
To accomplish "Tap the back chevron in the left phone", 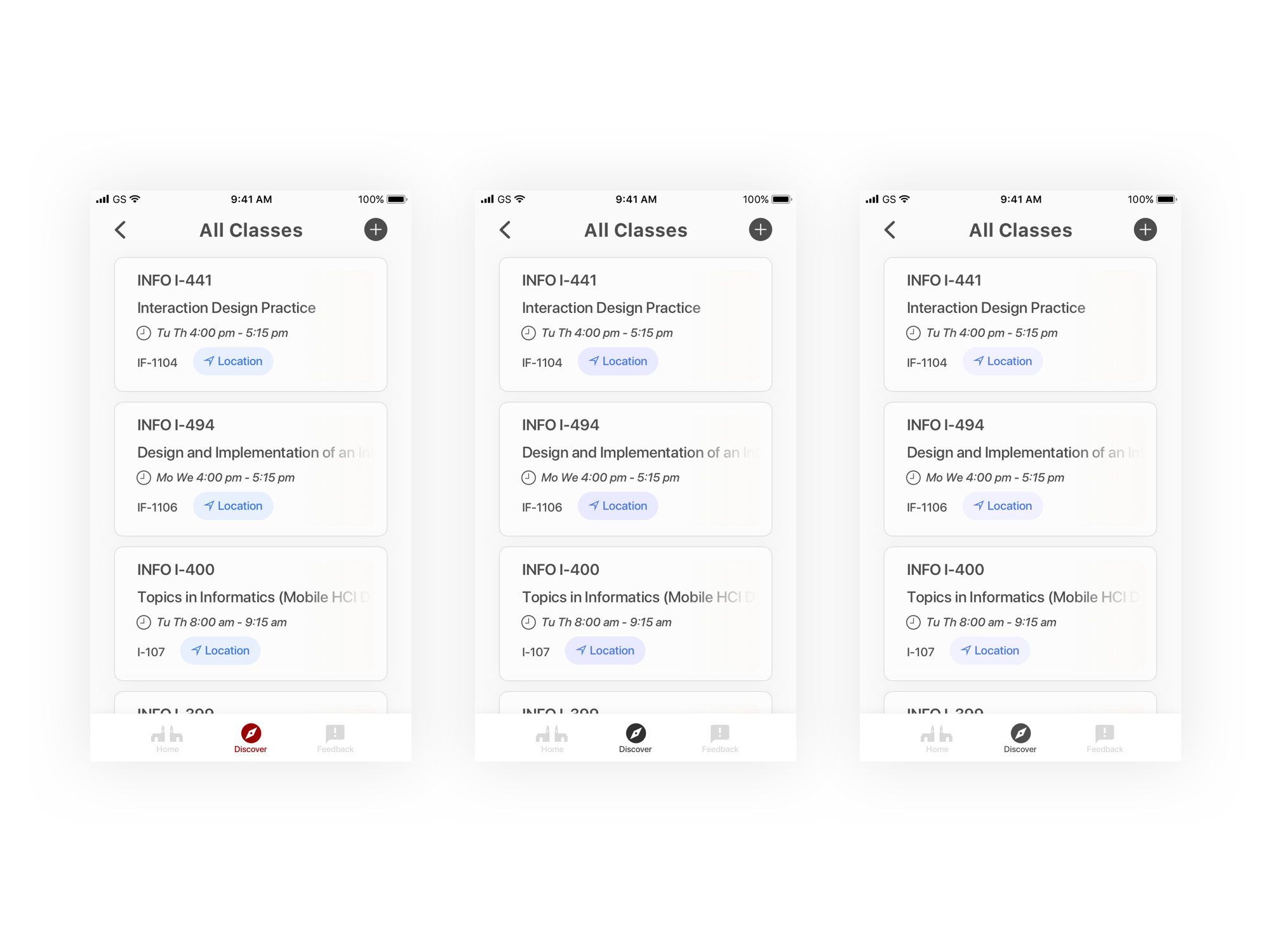I will coord(121,230).
